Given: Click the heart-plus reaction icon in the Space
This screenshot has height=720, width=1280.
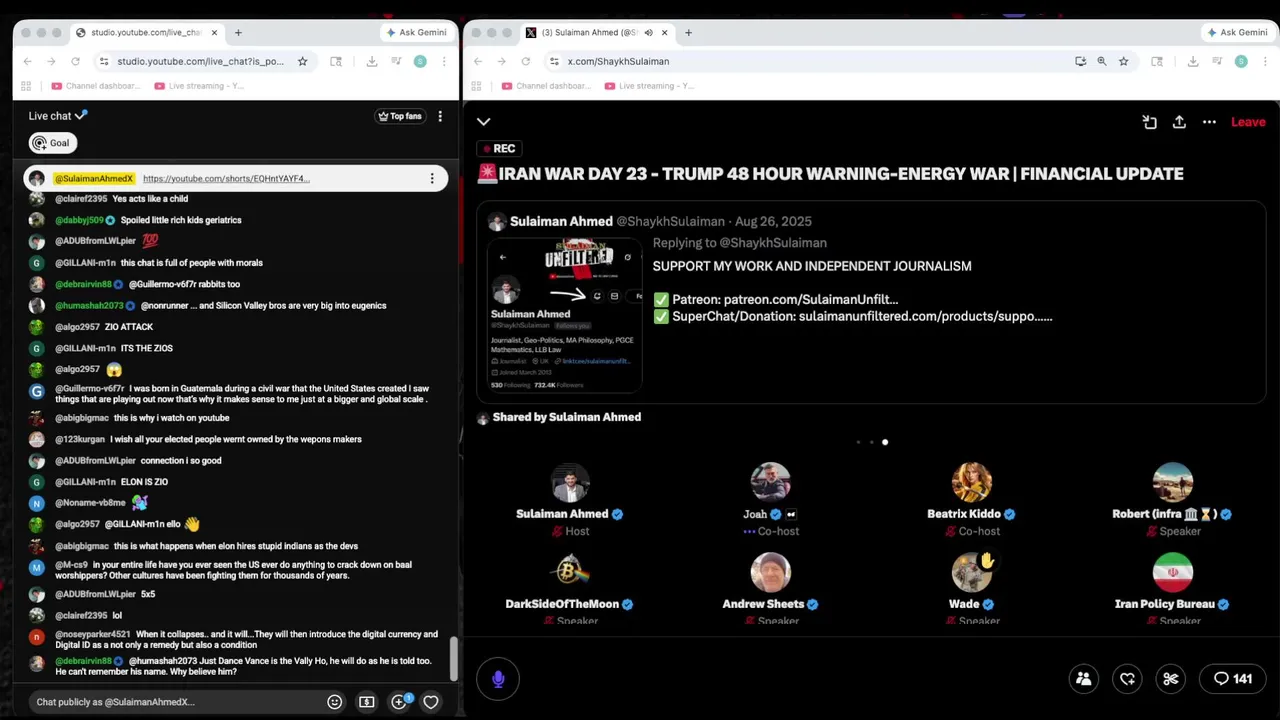Looking at the screenshot, I should coord(1127,679).
